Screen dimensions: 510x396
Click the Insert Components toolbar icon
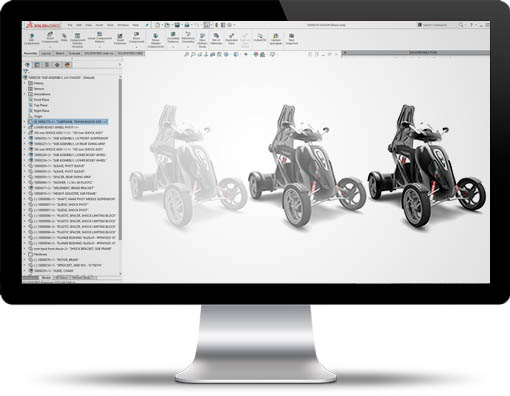click(50, 37)
